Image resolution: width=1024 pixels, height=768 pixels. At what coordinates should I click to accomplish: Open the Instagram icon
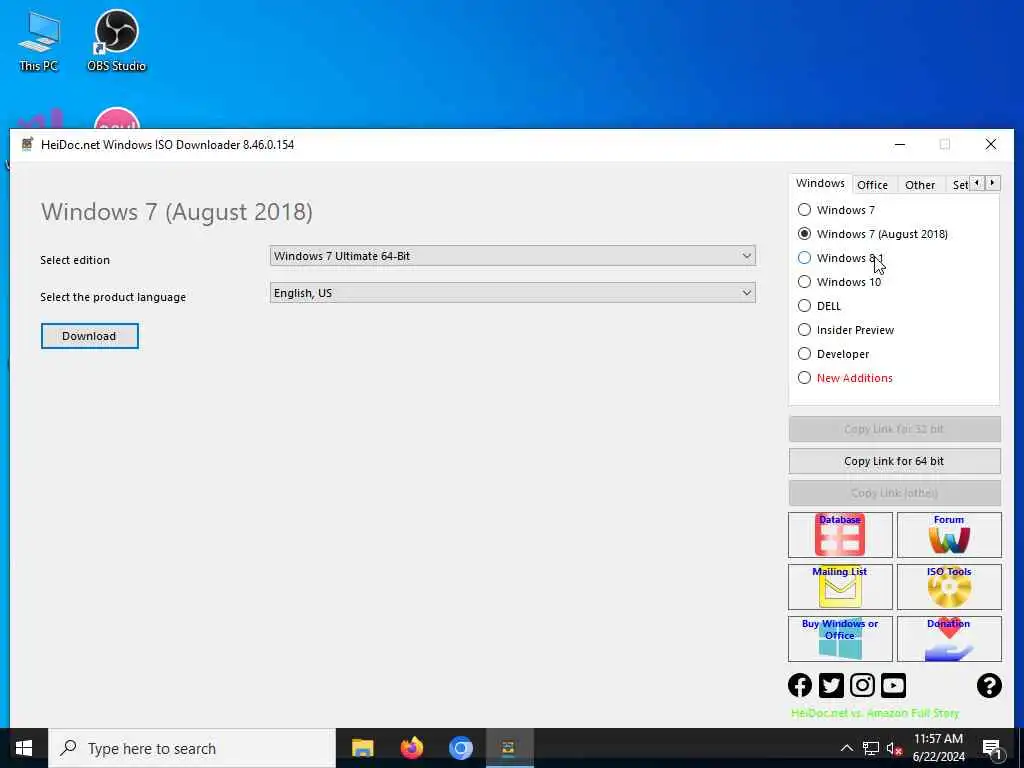point(862,685)
